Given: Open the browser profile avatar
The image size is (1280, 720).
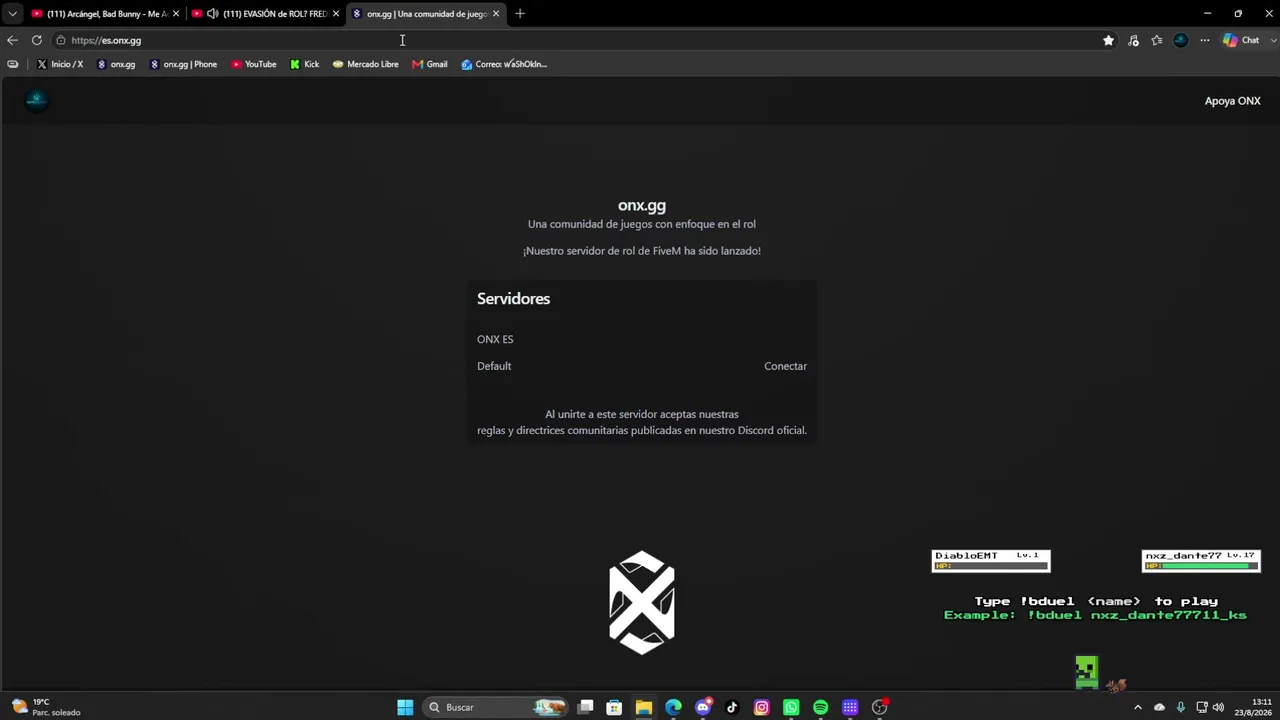Looking at the screenshot, I should click(1181, 40).
